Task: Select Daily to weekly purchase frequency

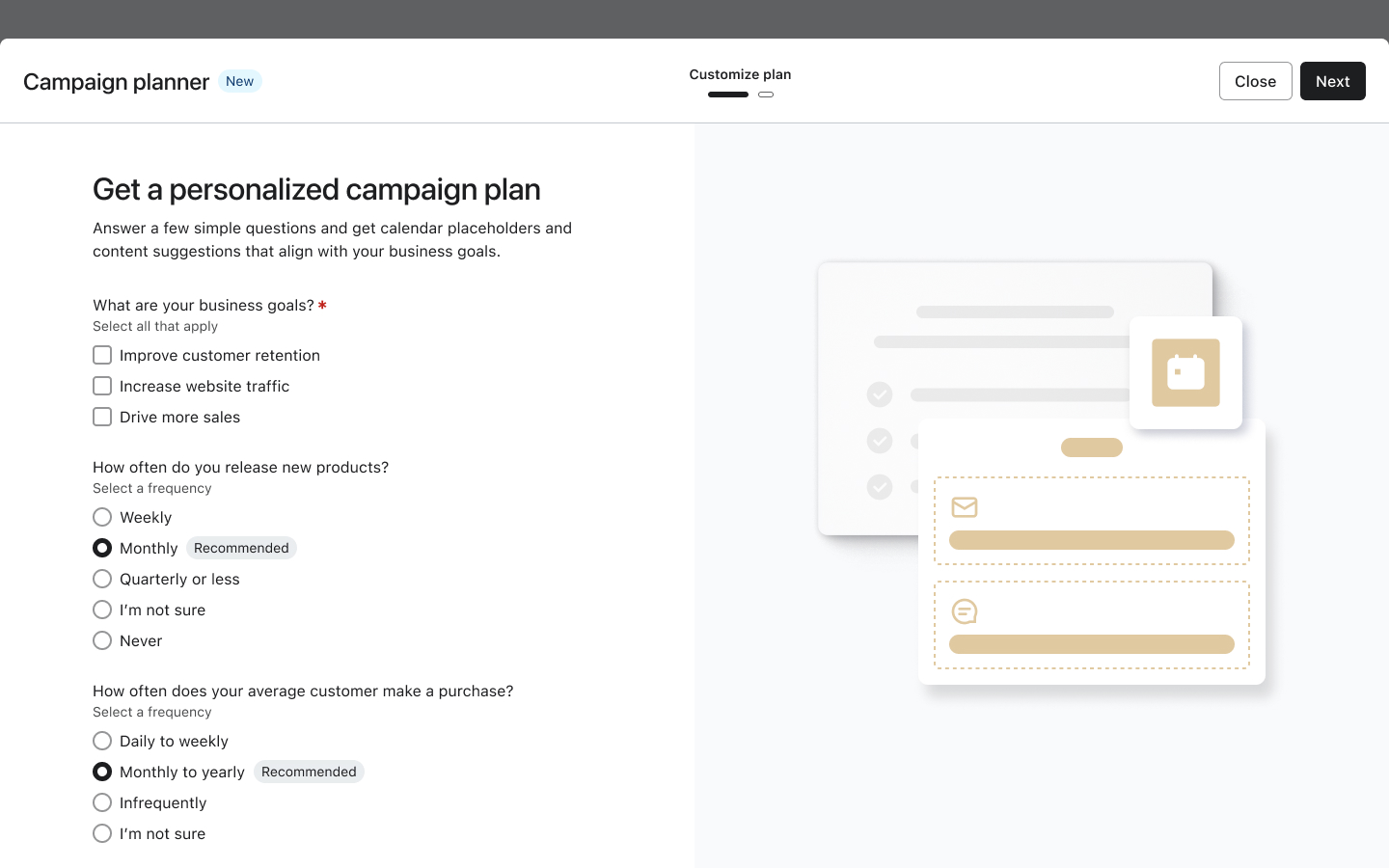Action: click(x=102, y=741)
